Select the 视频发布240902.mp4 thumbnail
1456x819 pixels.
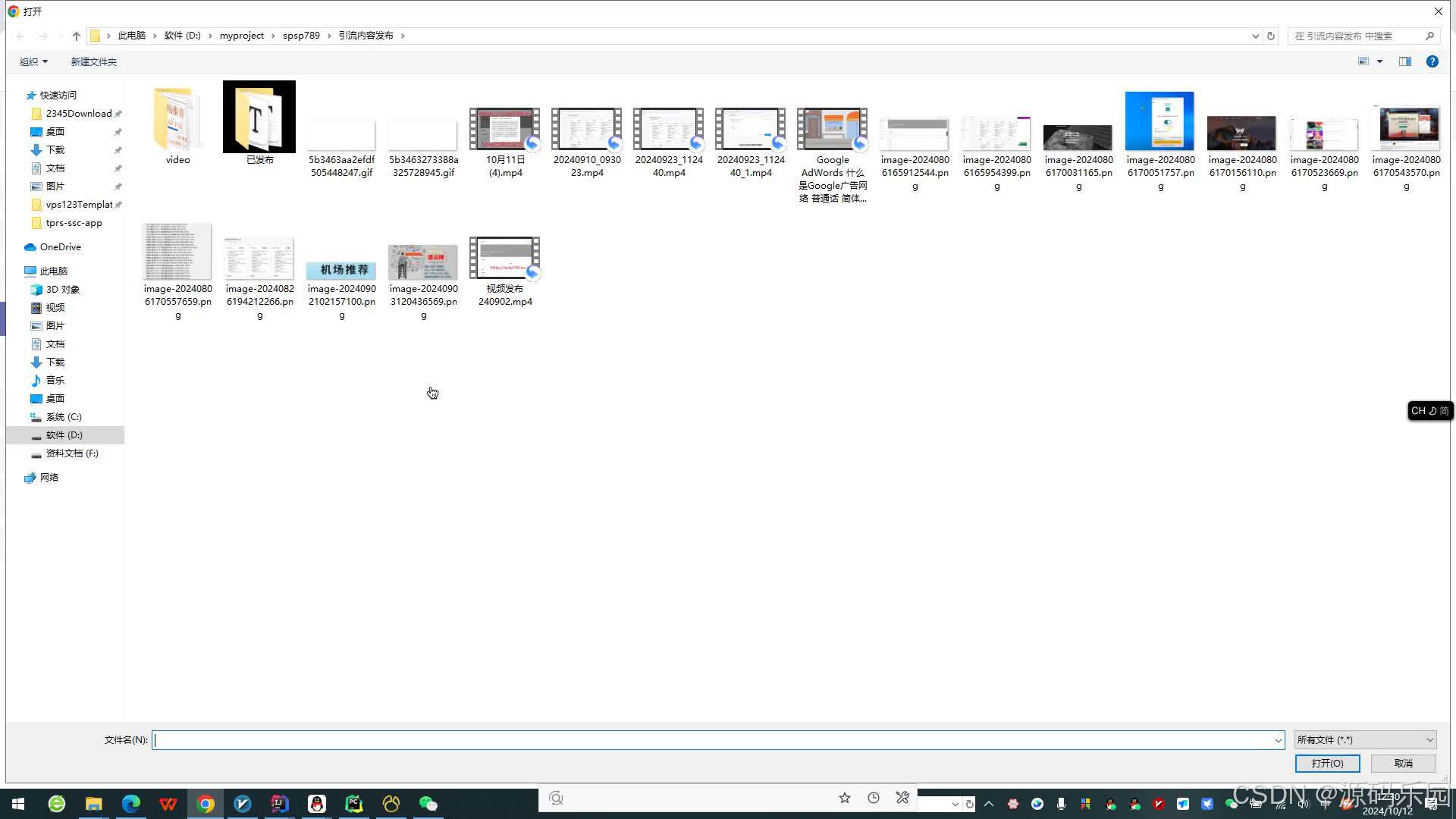[x=504, y=259]
